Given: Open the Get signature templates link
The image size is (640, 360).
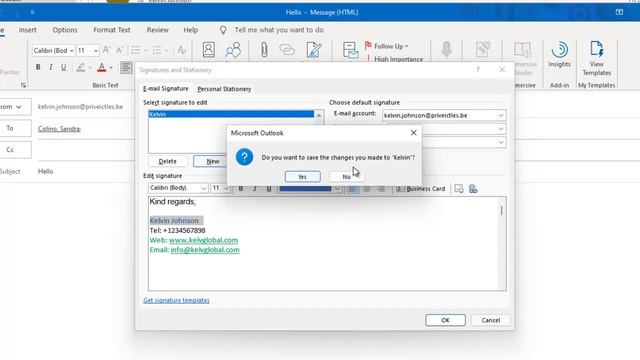Looking at the screenshot, I should pyautogui.click(x=176, y=300).
